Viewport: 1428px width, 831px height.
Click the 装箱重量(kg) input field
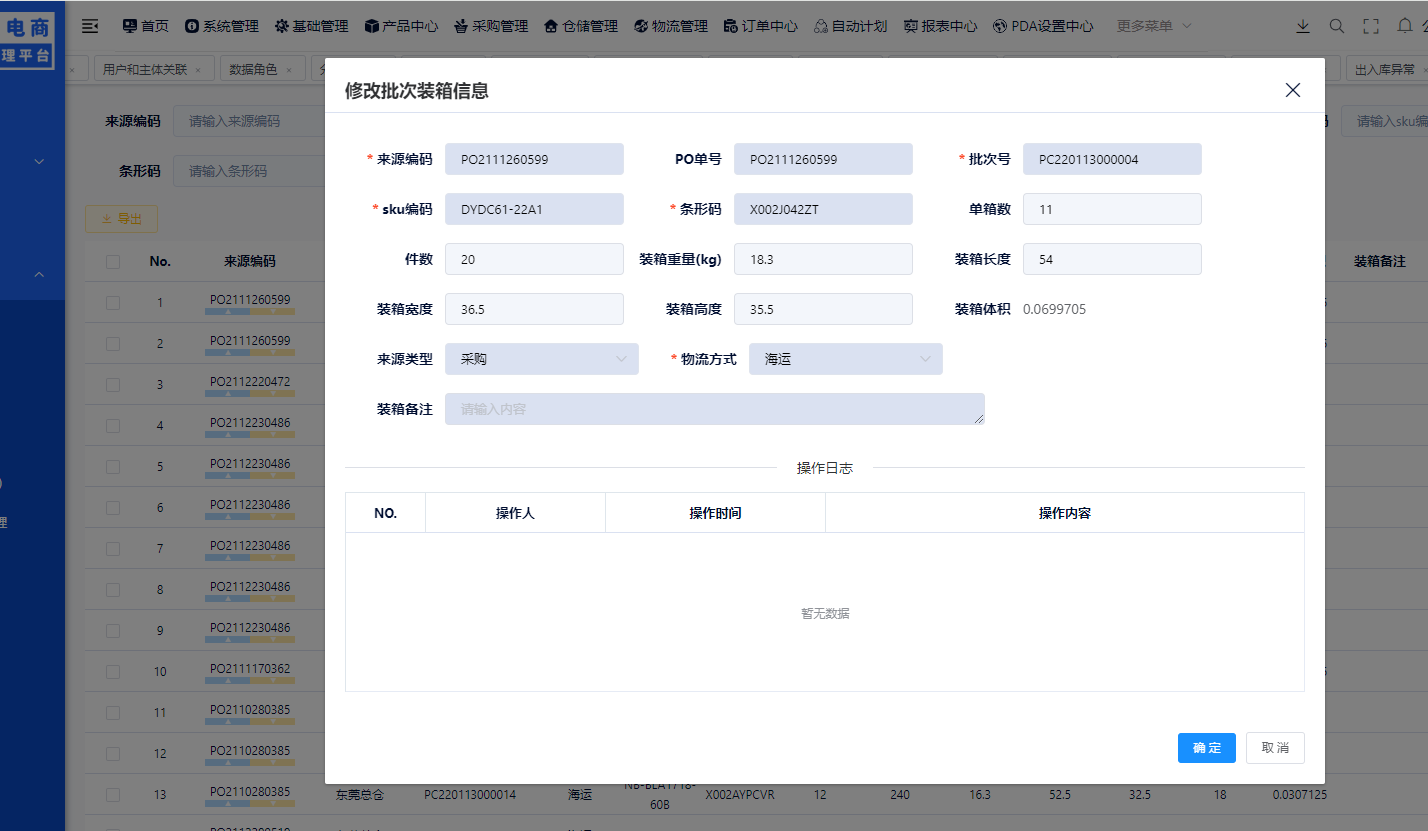[x=822, y=259]
